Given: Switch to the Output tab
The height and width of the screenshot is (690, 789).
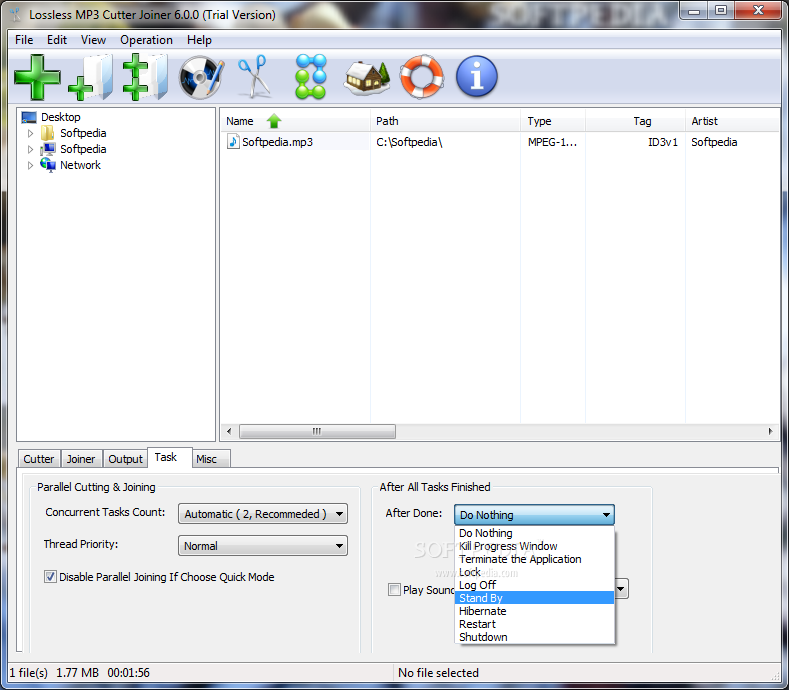Looking at the screenshot, I should 125,459.
